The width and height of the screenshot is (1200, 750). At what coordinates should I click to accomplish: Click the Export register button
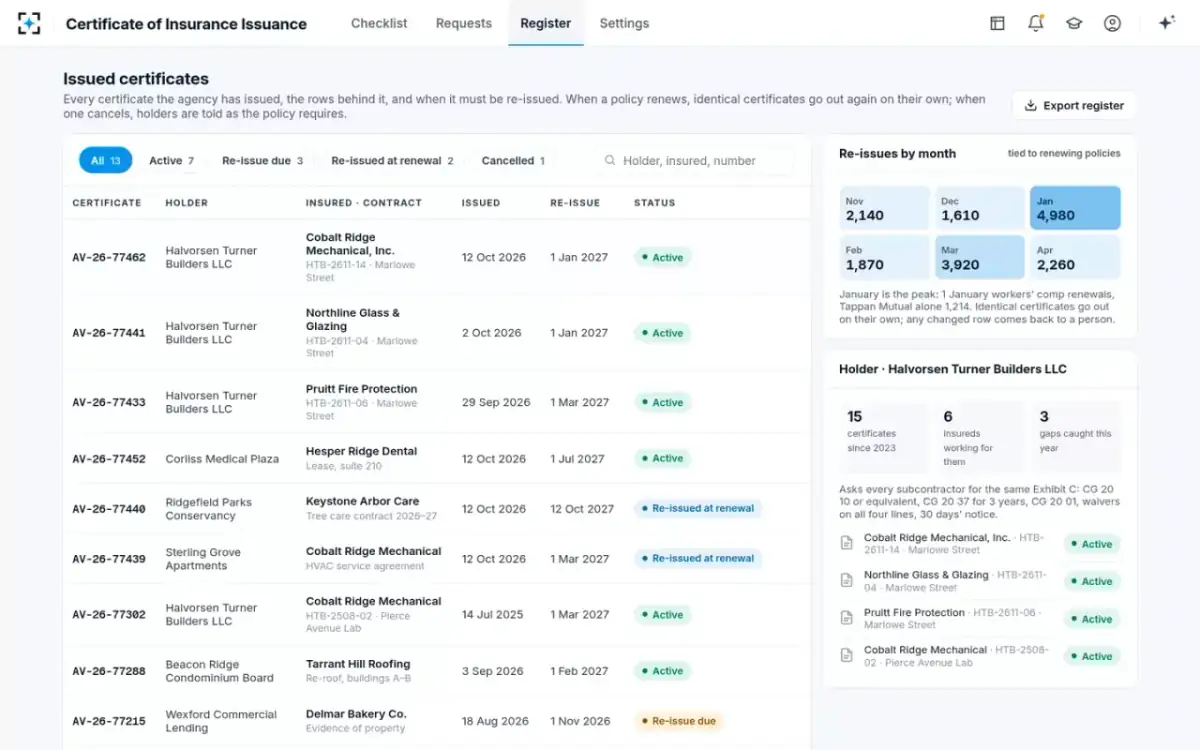pos(1074,105)
